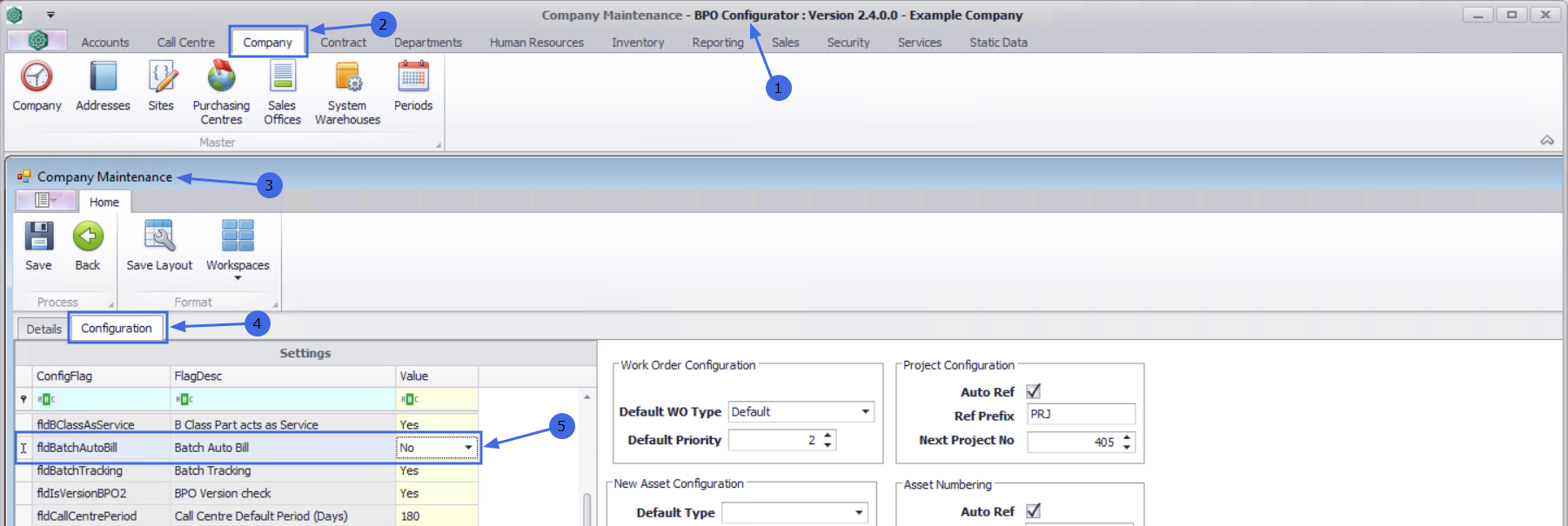Image resolution: width=1568 pixels, height=526 pixels.
Task: Open the Inventory ribbon tab
Action: tap(638, 43)
